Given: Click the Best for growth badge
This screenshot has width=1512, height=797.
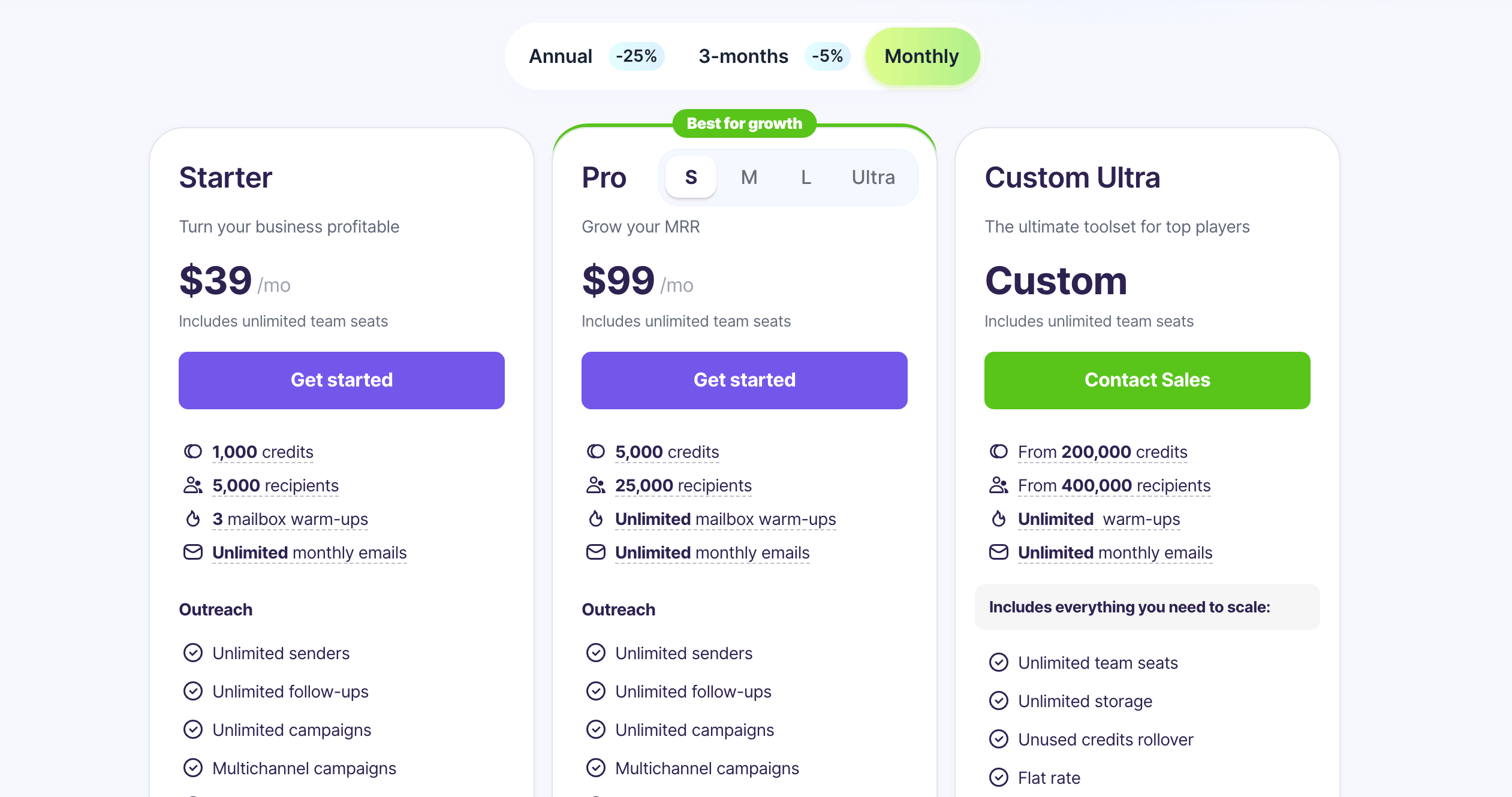Looking at the screenshot, I should 744,123.
